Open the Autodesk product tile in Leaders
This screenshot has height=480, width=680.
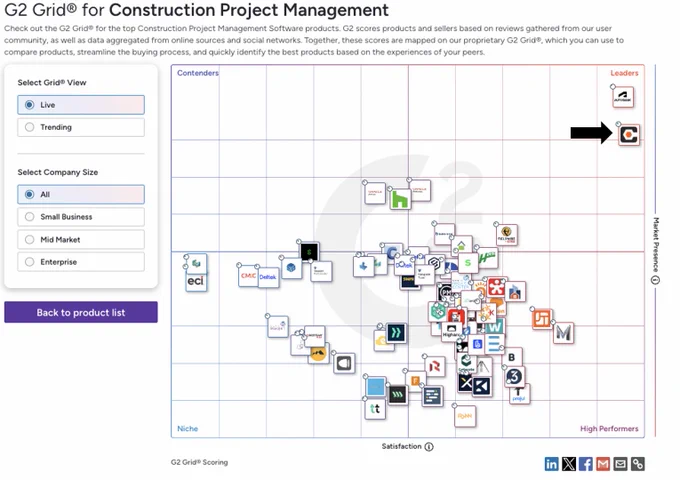623,97
